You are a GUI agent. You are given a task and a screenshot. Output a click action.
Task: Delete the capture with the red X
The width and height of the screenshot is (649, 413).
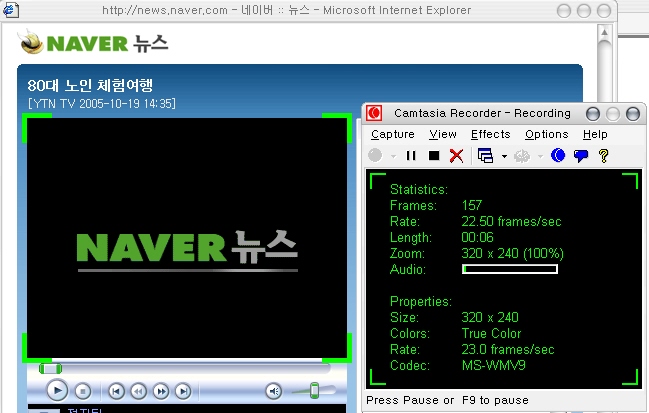point(457,156)
